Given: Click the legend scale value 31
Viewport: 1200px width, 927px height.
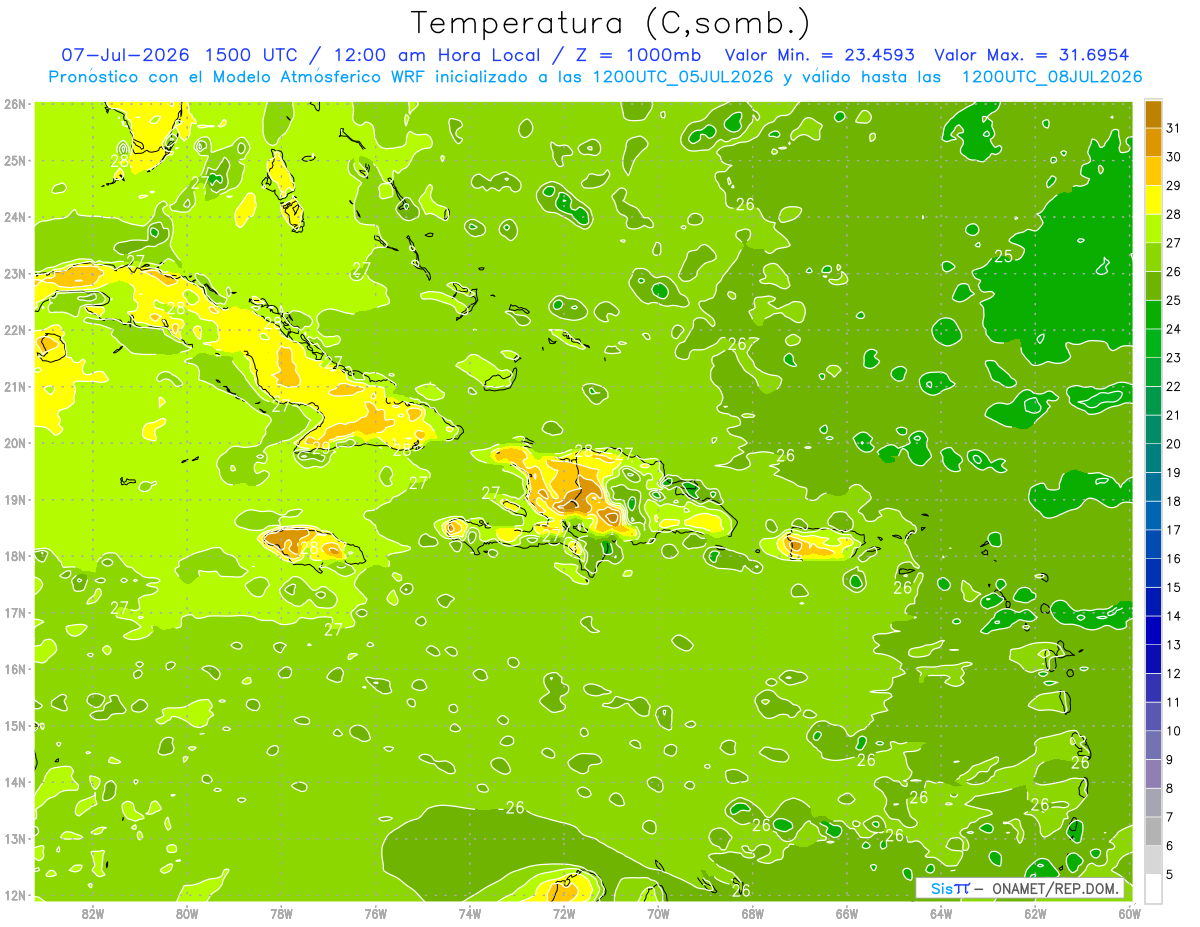Looking at the screenshot, I should 1174,128.
